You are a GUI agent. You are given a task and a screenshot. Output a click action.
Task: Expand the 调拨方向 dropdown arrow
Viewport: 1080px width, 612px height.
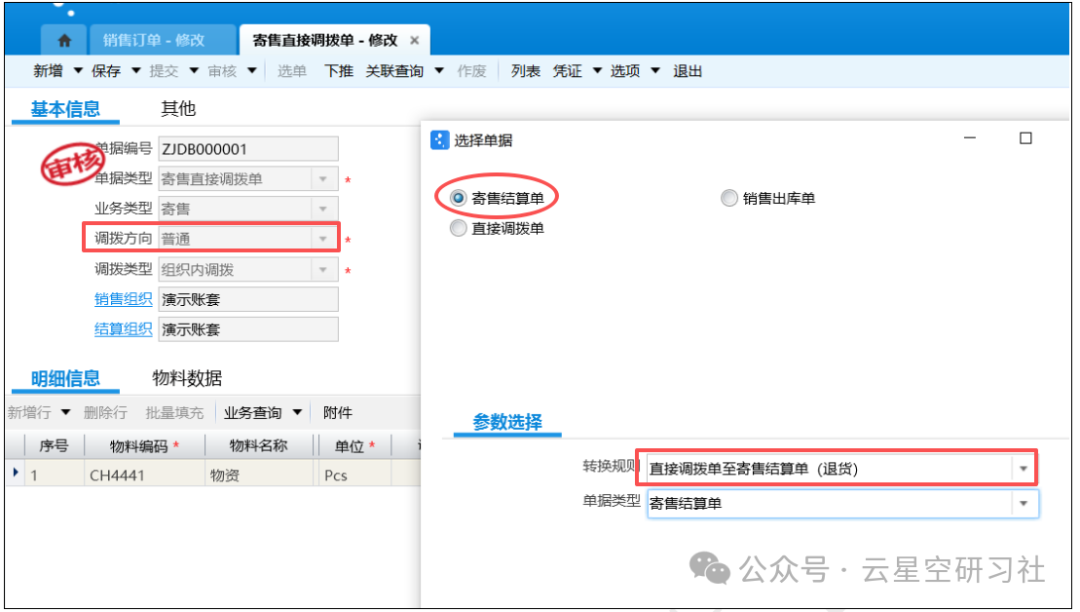(x=323, y=239)
